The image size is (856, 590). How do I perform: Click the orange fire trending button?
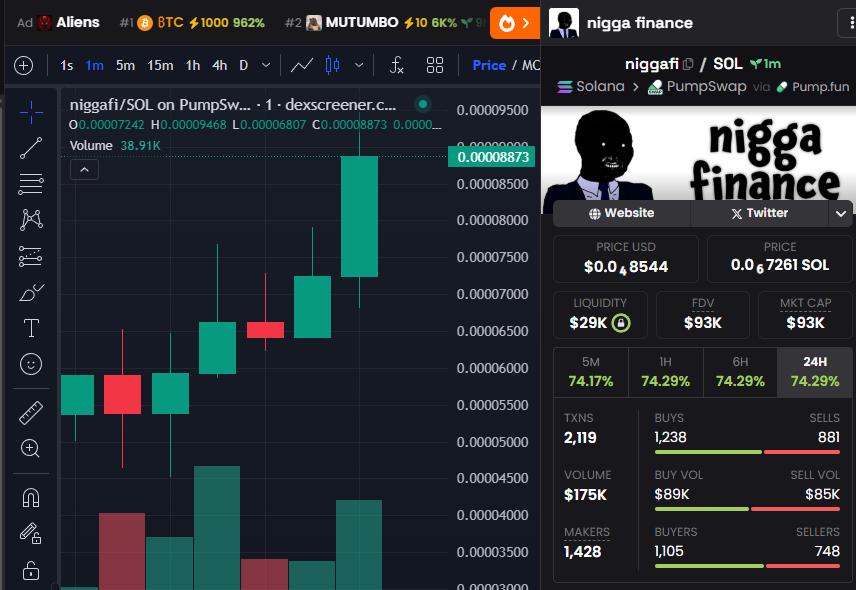coord(515,23)
